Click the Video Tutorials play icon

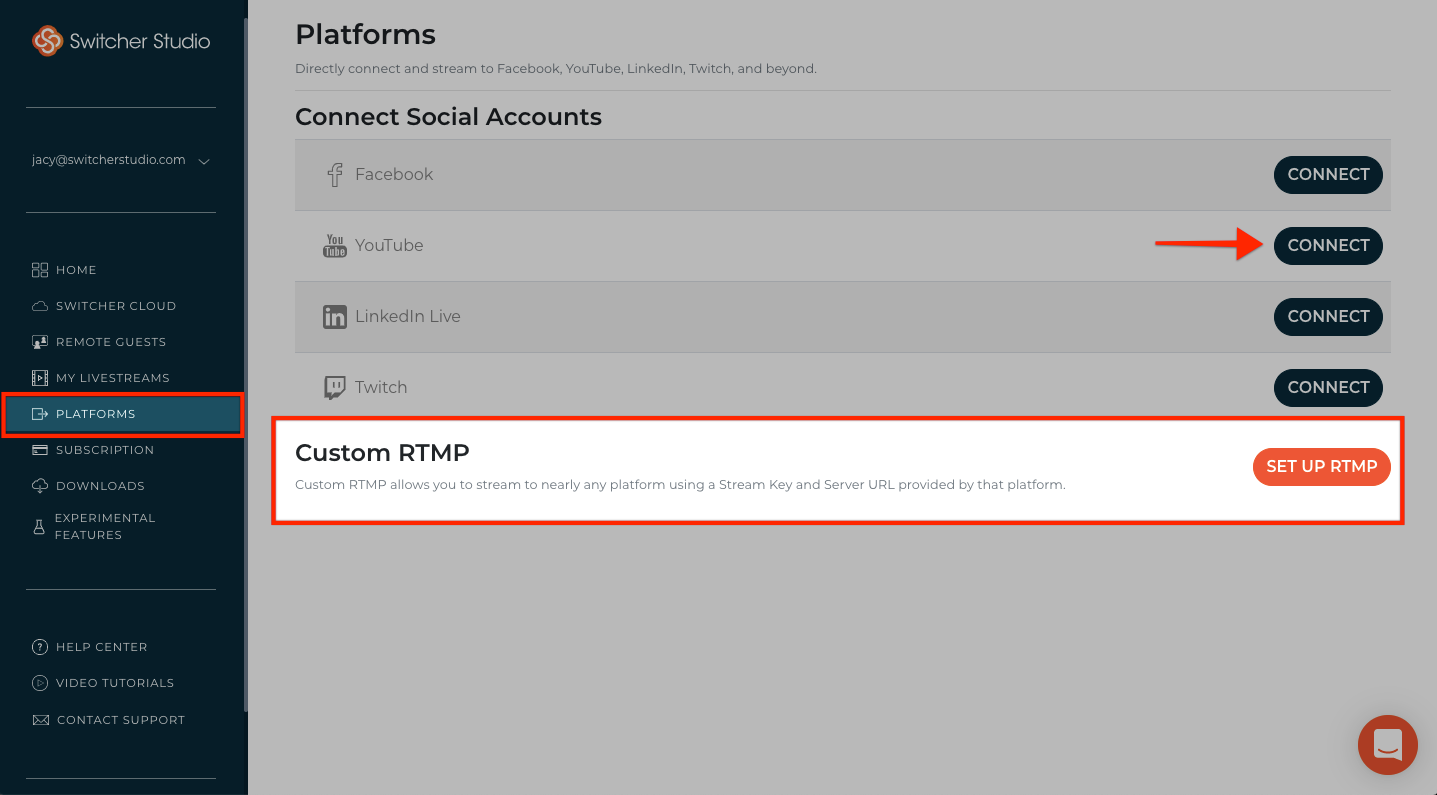(x=40, y=683)
